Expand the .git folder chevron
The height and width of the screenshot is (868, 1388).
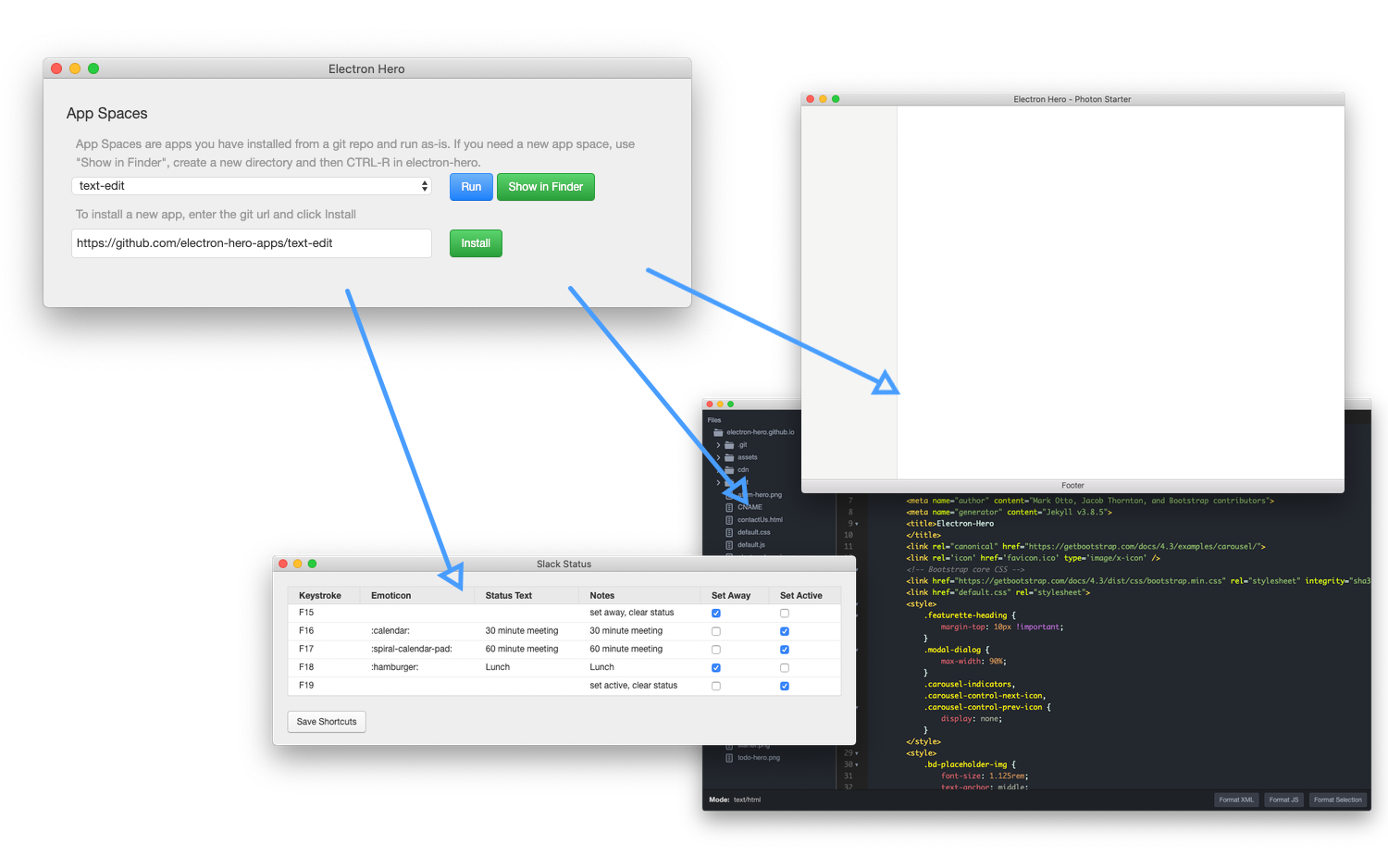click(718, 445)
